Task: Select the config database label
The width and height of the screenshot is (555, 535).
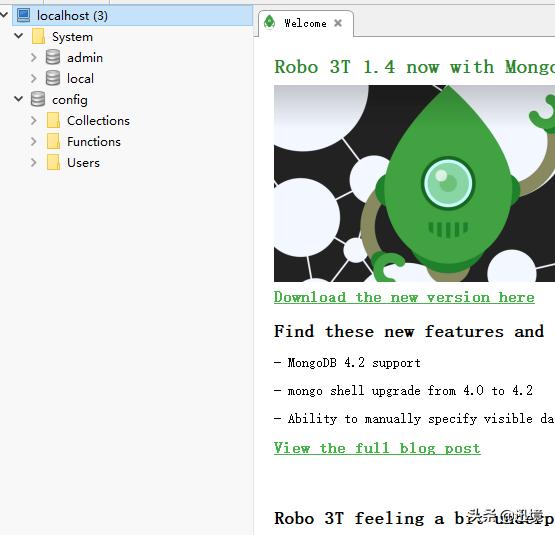Action: coord(70,100)
